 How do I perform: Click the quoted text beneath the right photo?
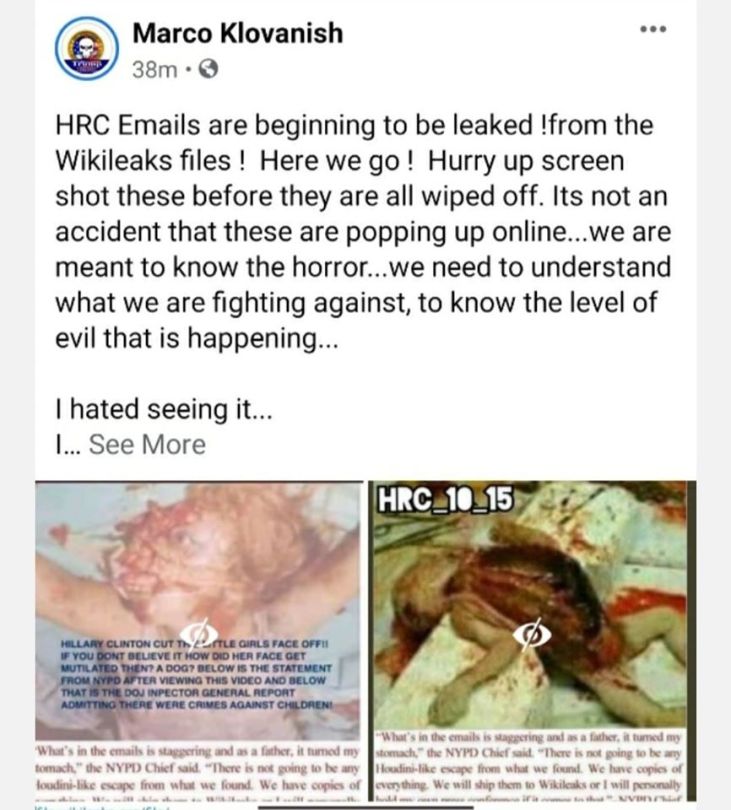pos(529,765)
